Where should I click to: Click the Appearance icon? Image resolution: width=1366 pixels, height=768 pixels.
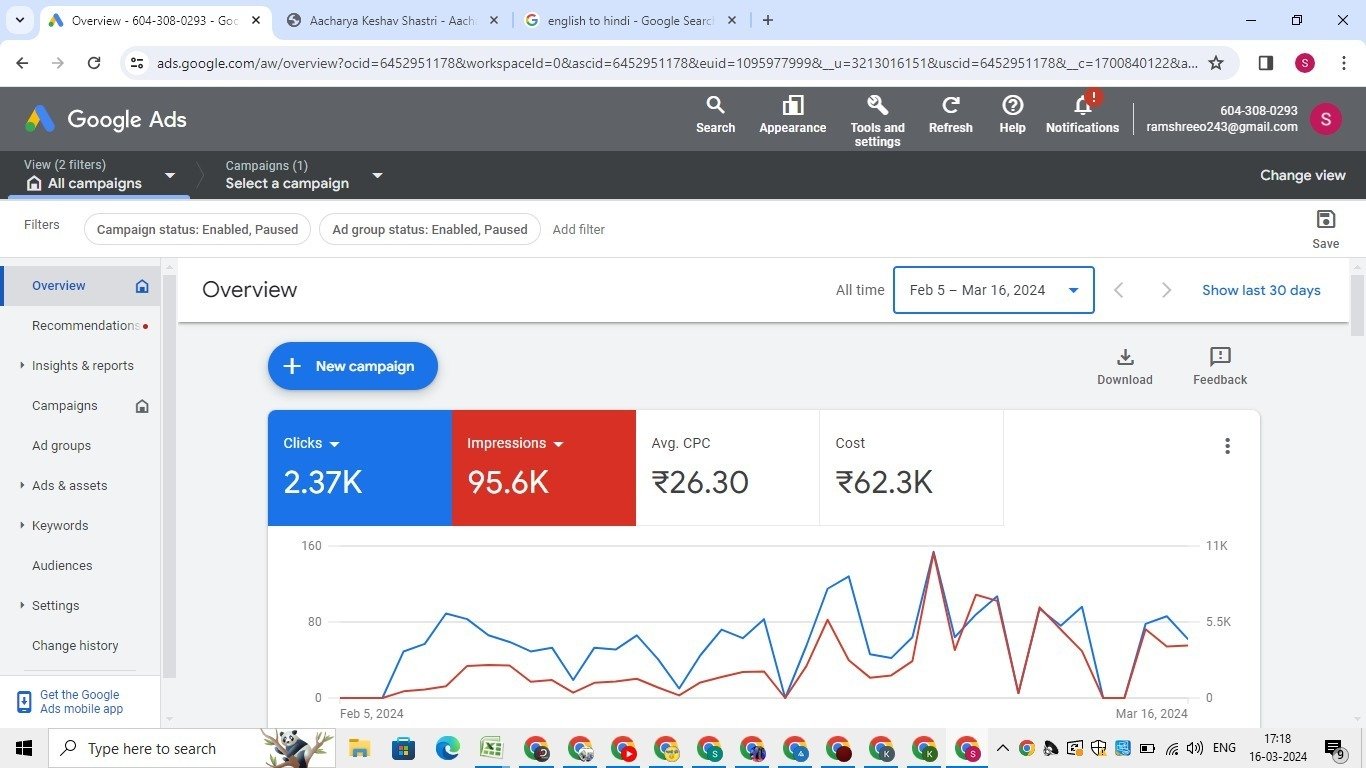(792, 106)
